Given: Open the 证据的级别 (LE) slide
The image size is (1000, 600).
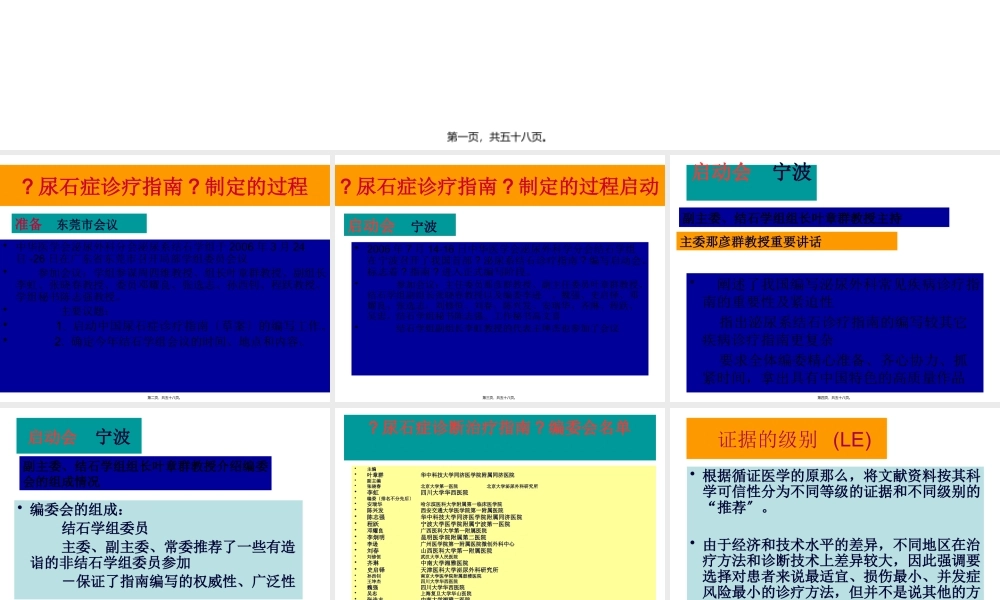Looking at the screenshot, I should pyautogui.click(x=787, y=439).
